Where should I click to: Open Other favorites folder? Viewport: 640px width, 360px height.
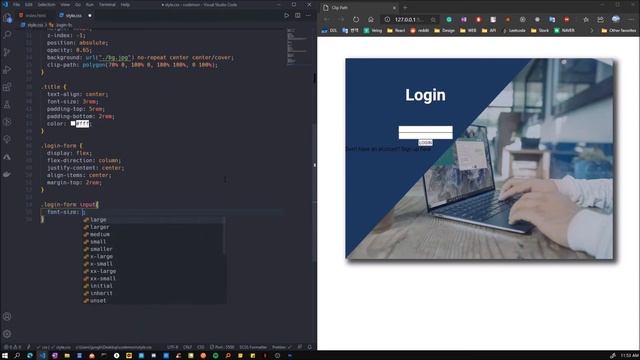click(618, 30)
